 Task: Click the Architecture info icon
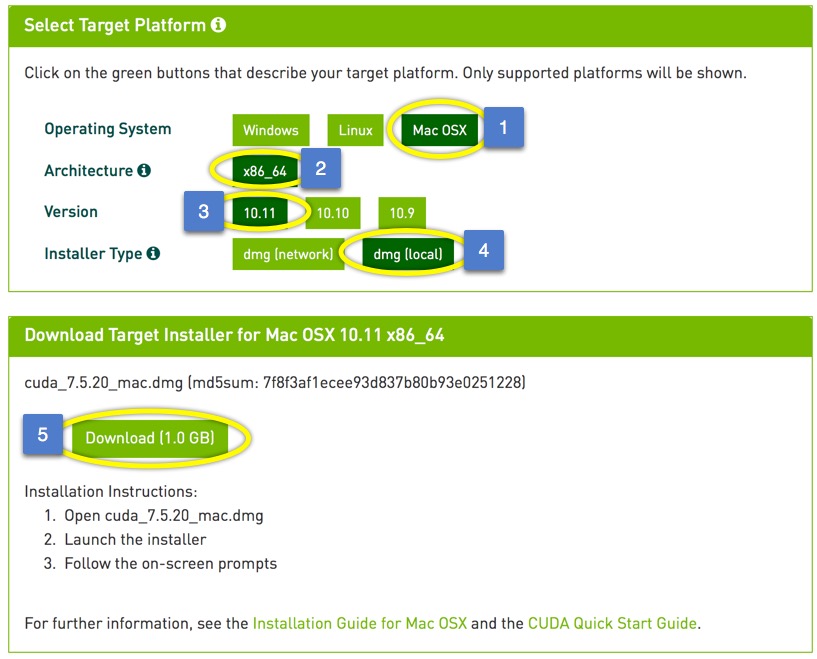click(x=144, y=170)
